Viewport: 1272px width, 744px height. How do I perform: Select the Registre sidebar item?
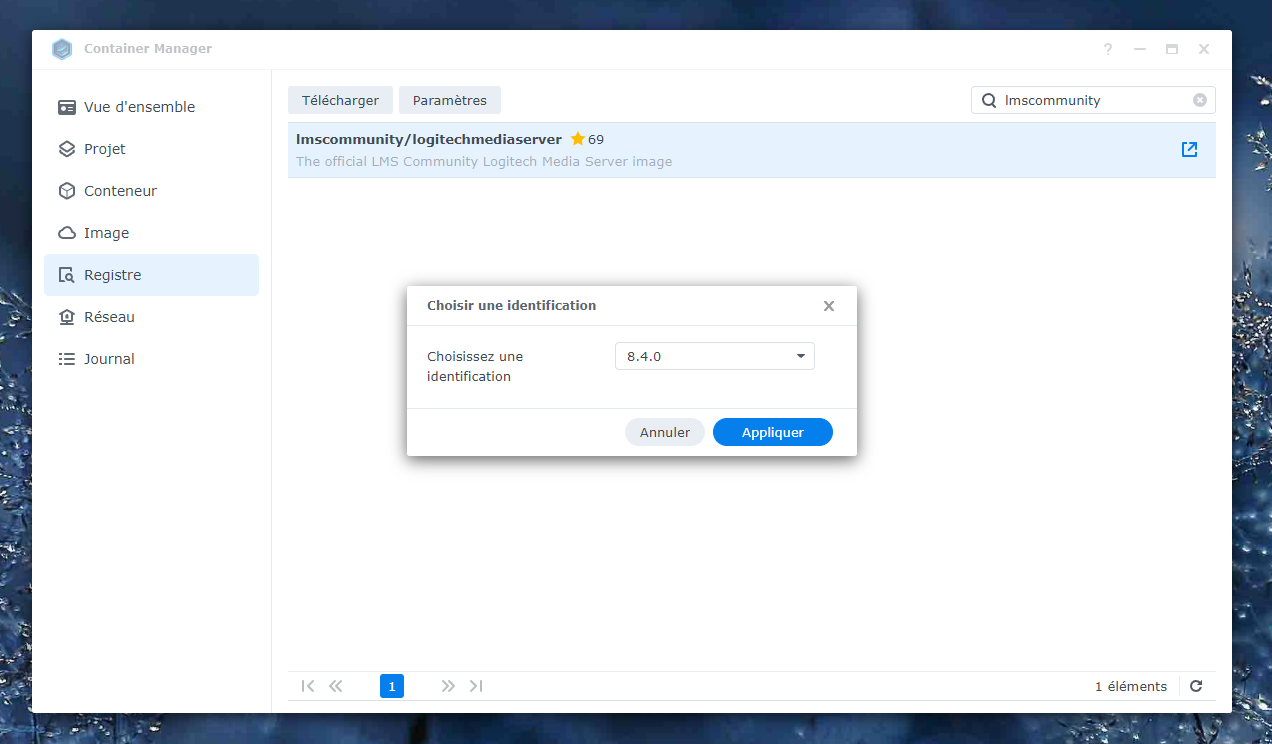pyautogui.click(x=151, y=275)
